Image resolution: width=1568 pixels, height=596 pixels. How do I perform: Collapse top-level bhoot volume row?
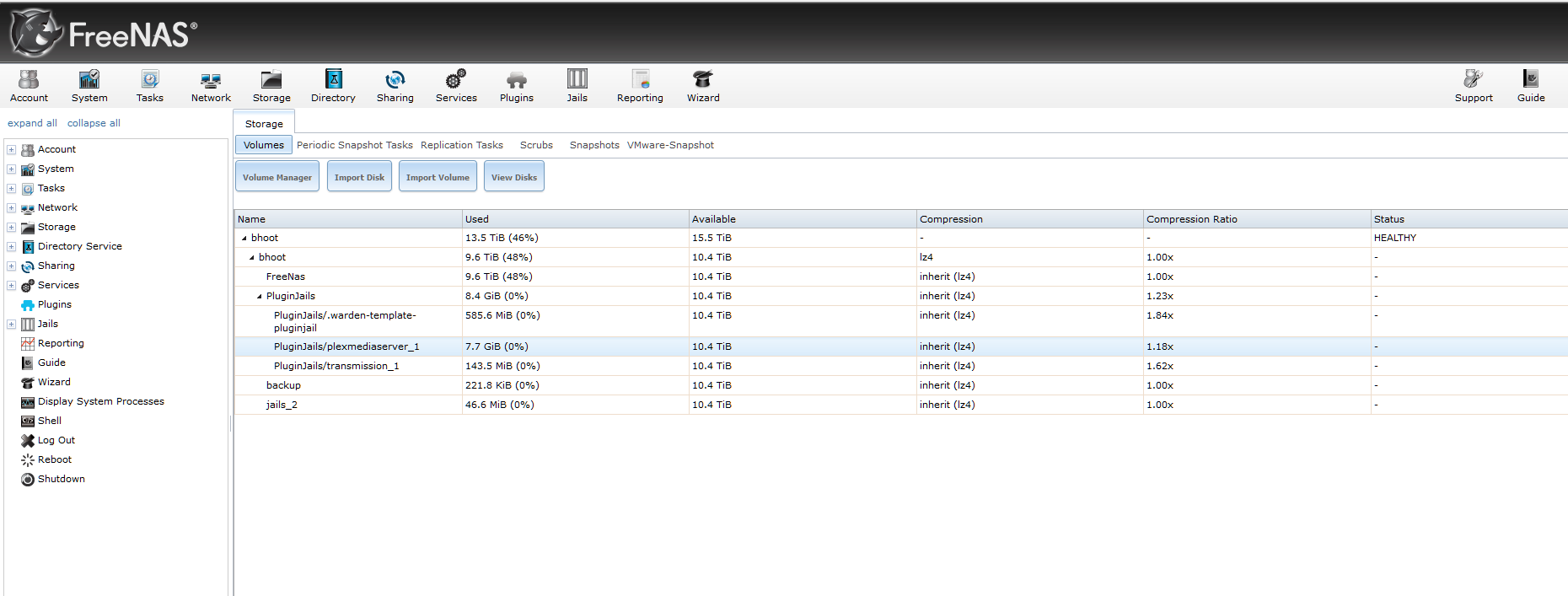(x=244, y=238)
